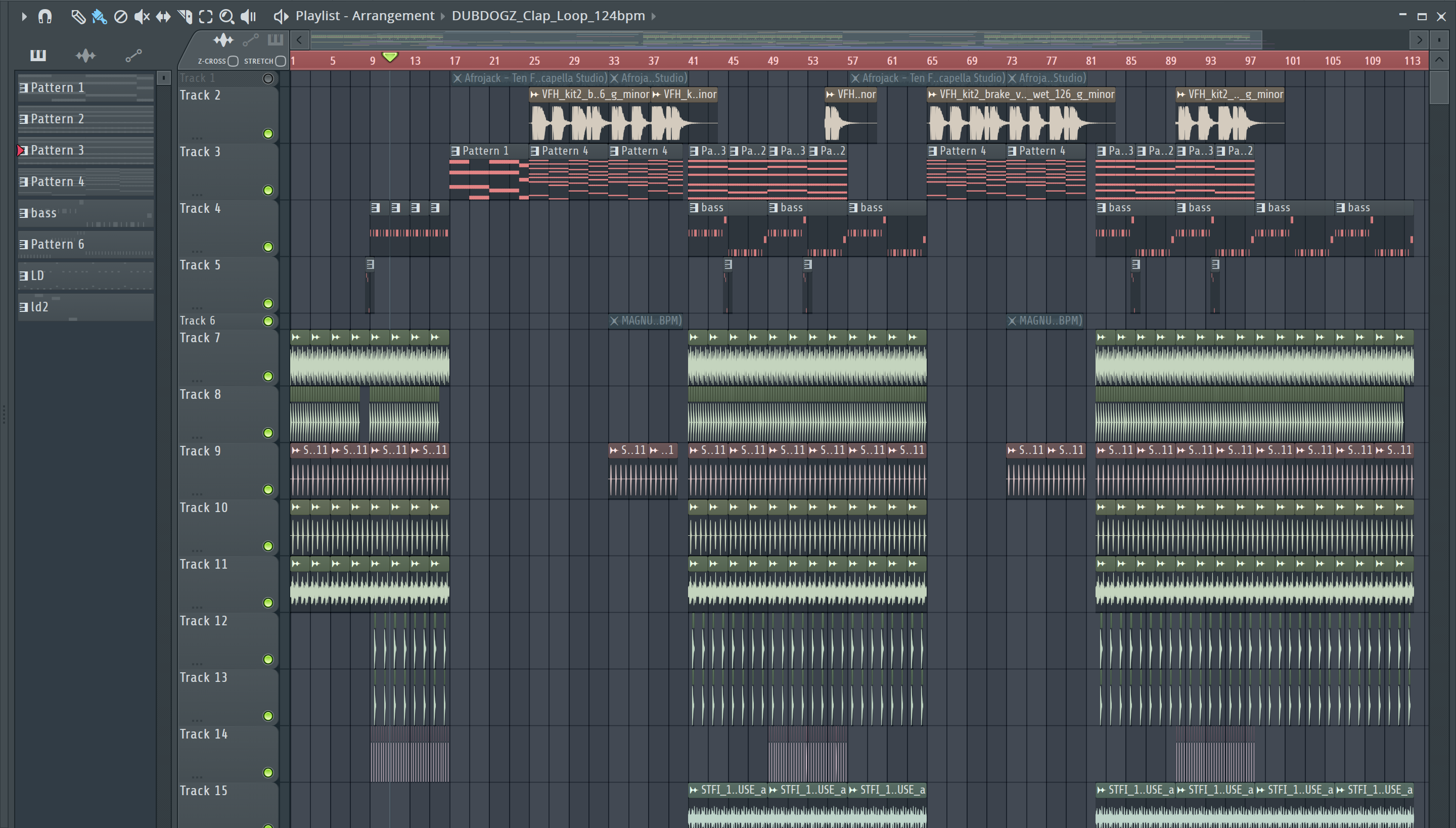Click bar 41 on the timeline ruler
The width and height of the screenshot is (1456, 828).
(693, 61)
